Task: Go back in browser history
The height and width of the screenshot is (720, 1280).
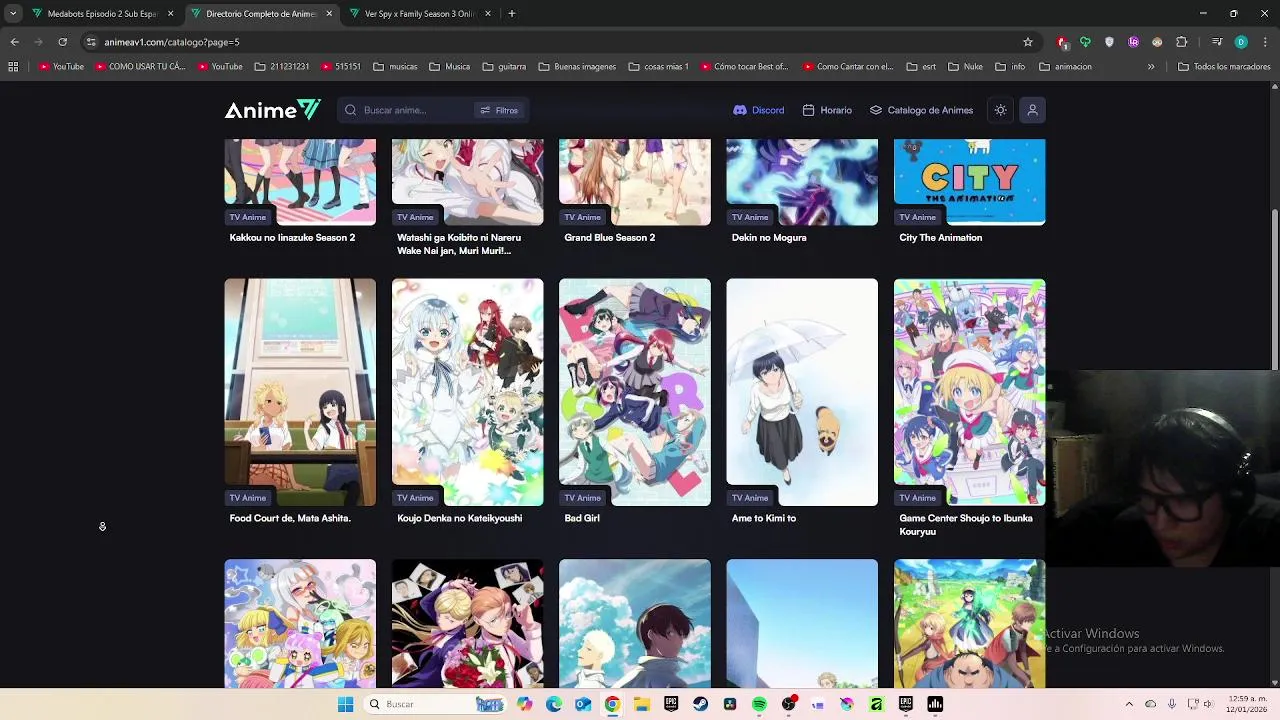Action: (x=14, y=42)
